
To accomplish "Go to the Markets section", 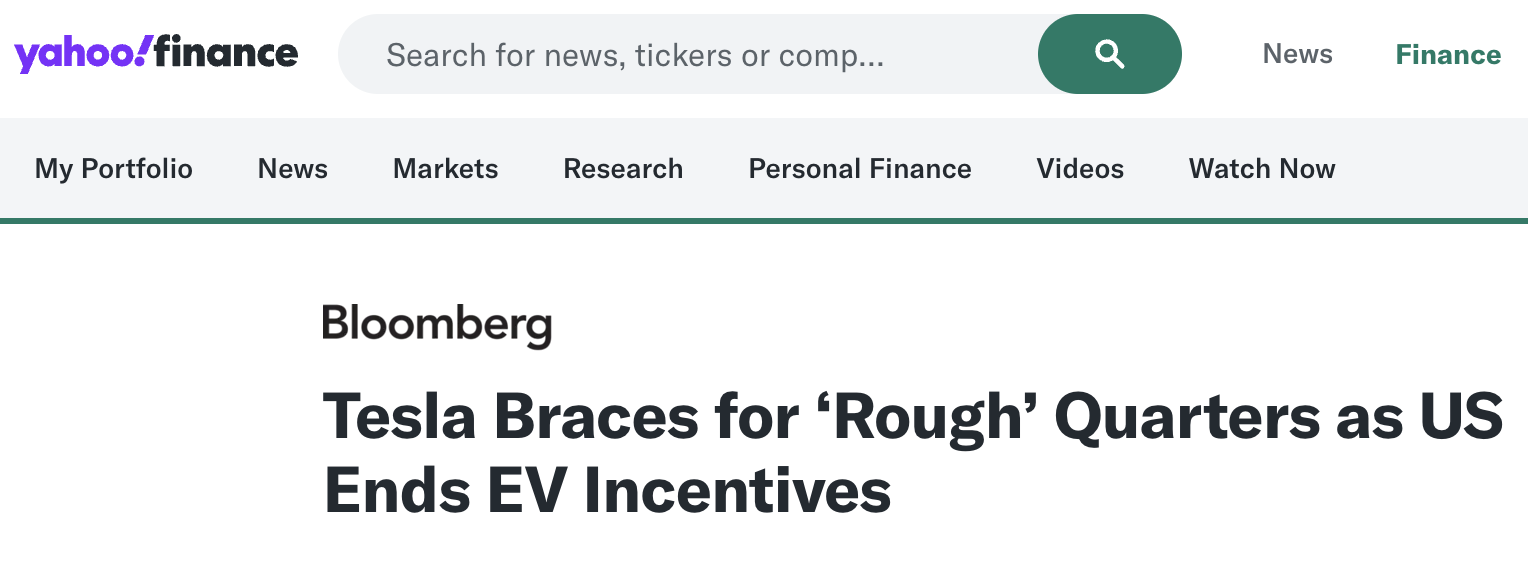I will pos(445,169).
